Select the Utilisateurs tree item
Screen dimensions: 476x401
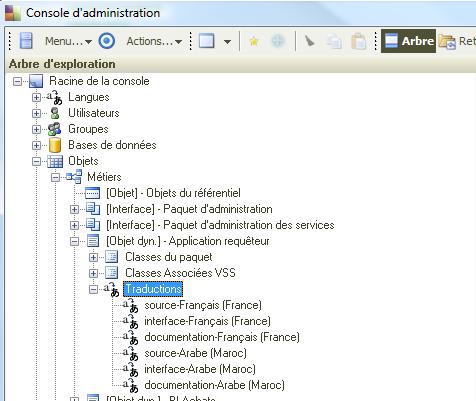click(x=94, y=113)
